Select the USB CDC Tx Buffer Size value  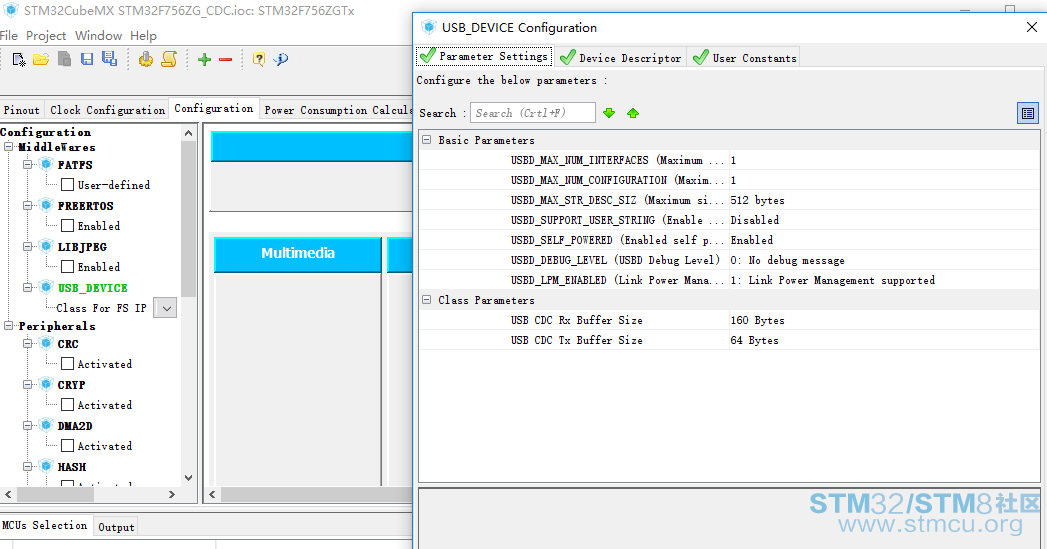pos(885,340)
